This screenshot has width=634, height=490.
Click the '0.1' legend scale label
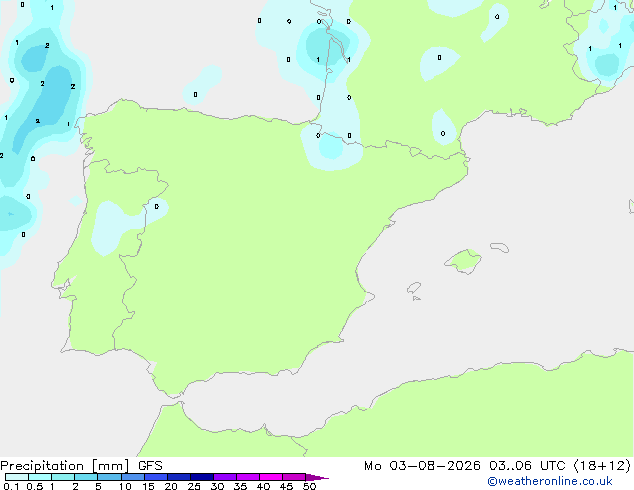[11, 486]
